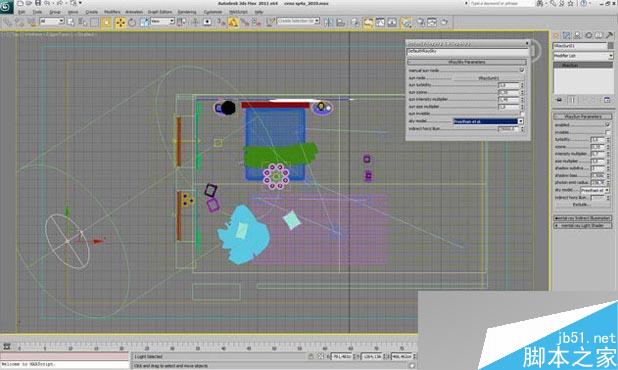618x370 pixels.
Task: Open the Group menu
Action: click(x=55, y=12)
